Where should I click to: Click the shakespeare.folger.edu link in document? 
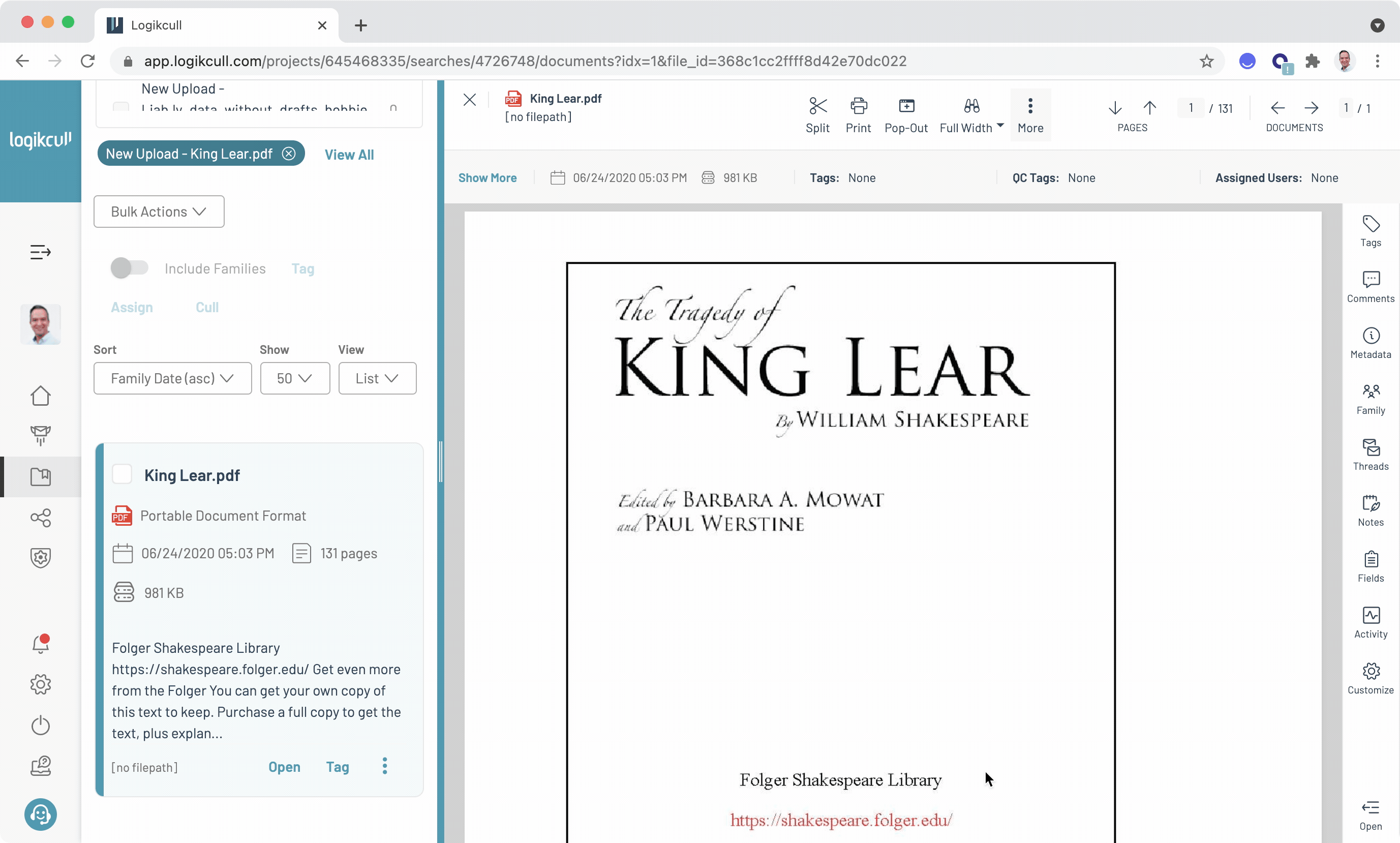841,820
